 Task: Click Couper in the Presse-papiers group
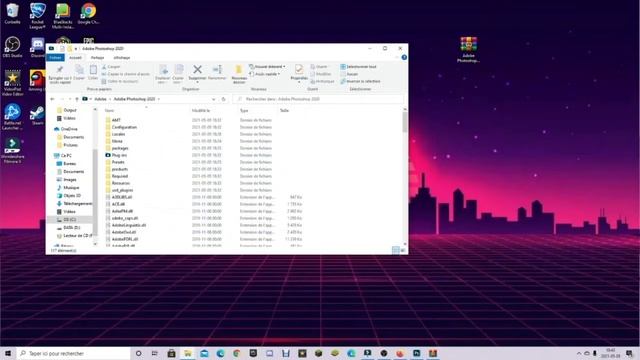click(111, 67)
